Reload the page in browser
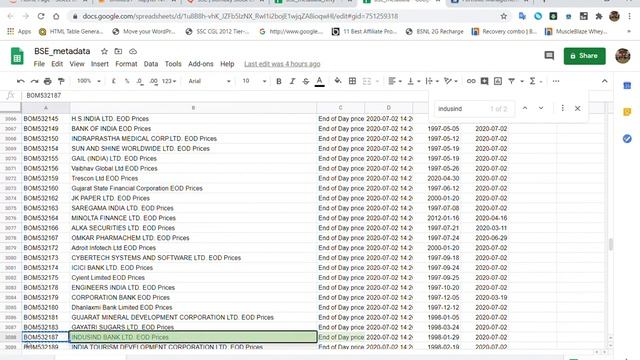 click(41, 16)
